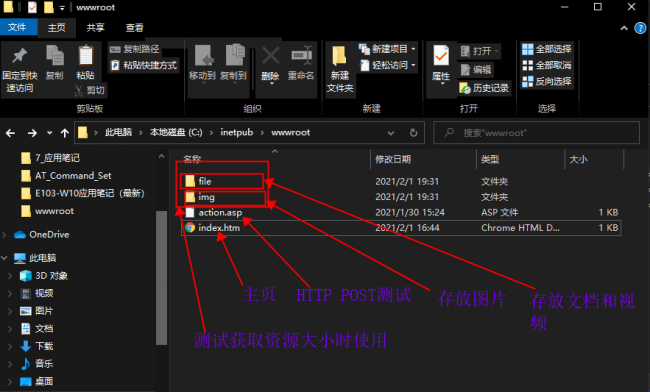Image resolution: width=650 pixels, height=392 pixels.
Task: Sort by Date modified (修改日期) column
Action: (393, 159)
